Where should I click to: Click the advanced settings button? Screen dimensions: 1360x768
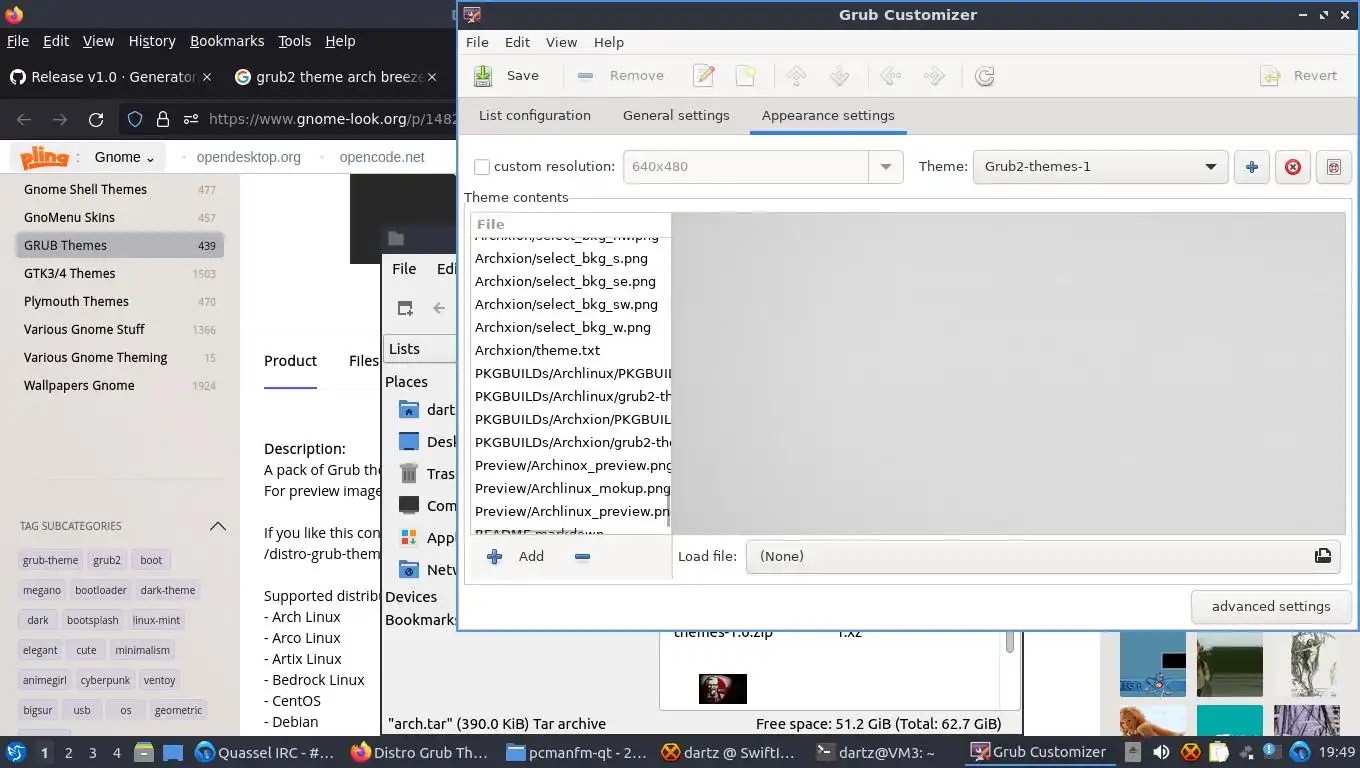pos(1270,606)
